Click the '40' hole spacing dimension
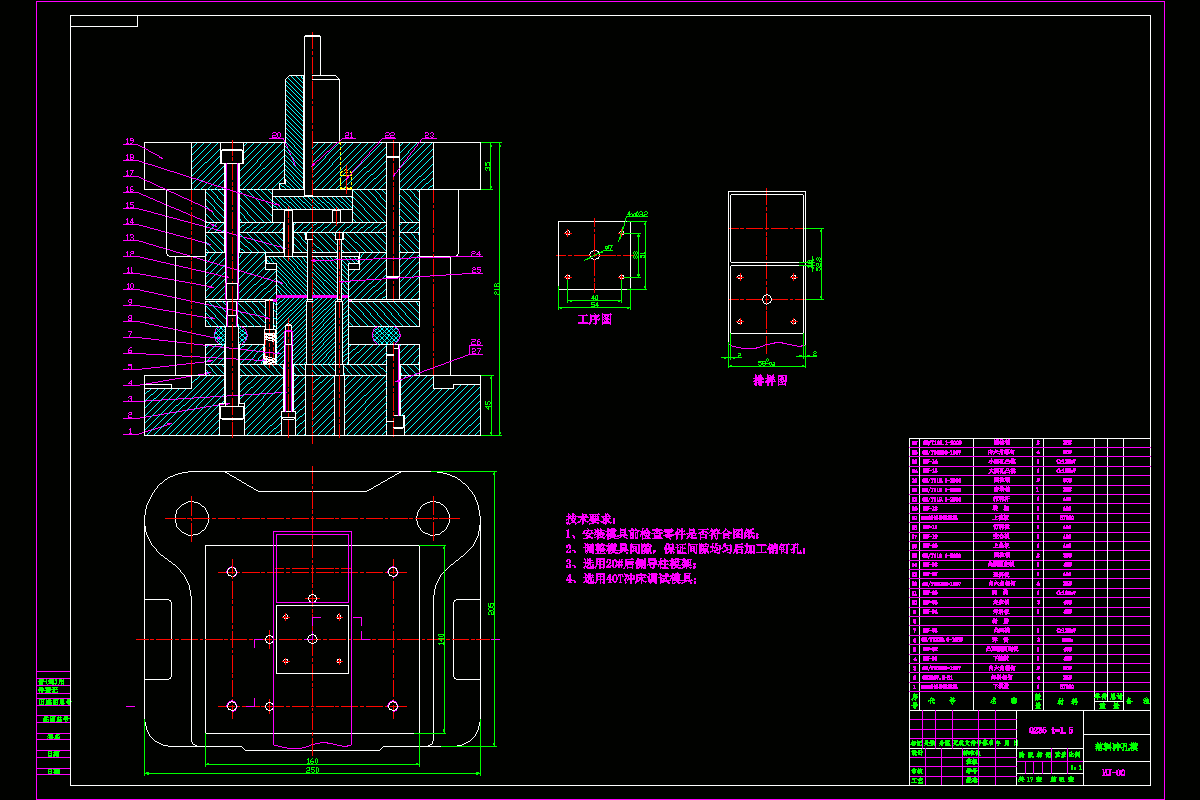Screen dimensions: 1200x800 click(594, 297)
